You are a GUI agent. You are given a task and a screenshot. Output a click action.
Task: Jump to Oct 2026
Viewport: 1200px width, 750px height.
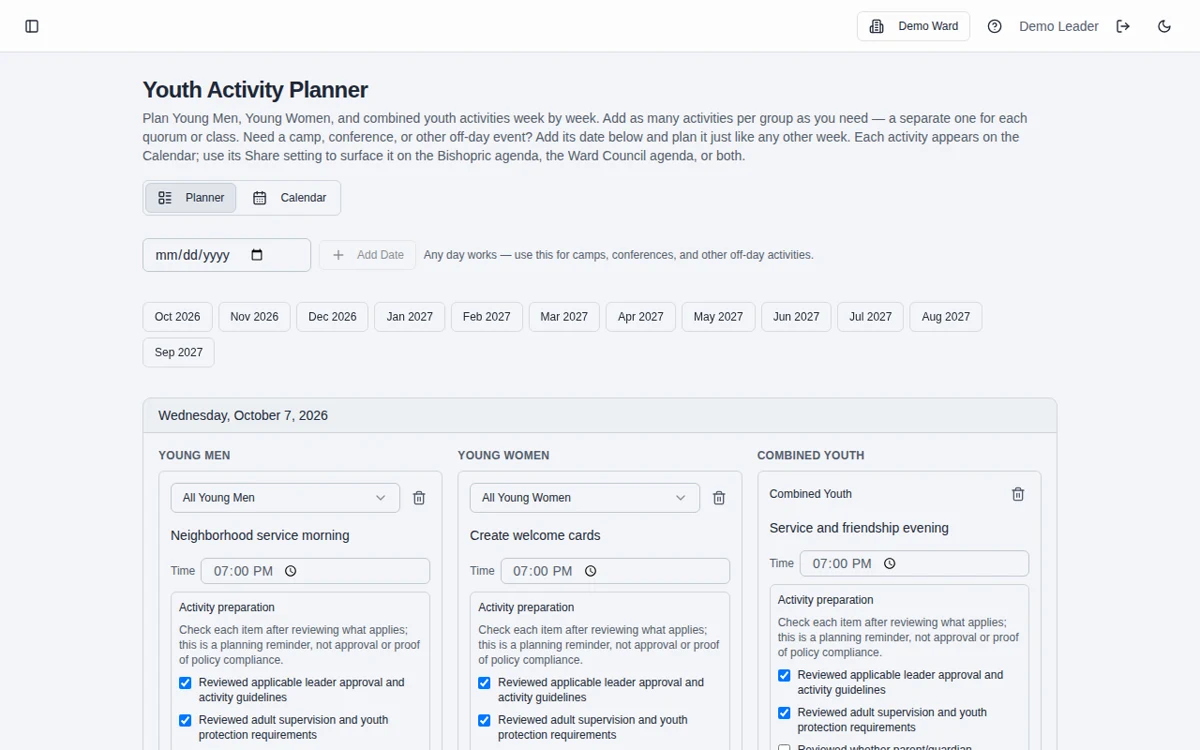(177, 317)
